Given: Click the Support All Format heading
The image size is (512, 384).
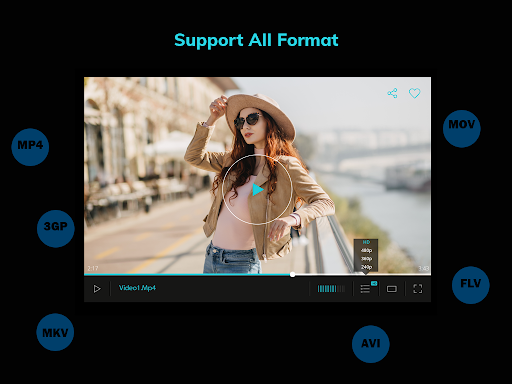Looking at the screenshot, I should coord(256,40).
